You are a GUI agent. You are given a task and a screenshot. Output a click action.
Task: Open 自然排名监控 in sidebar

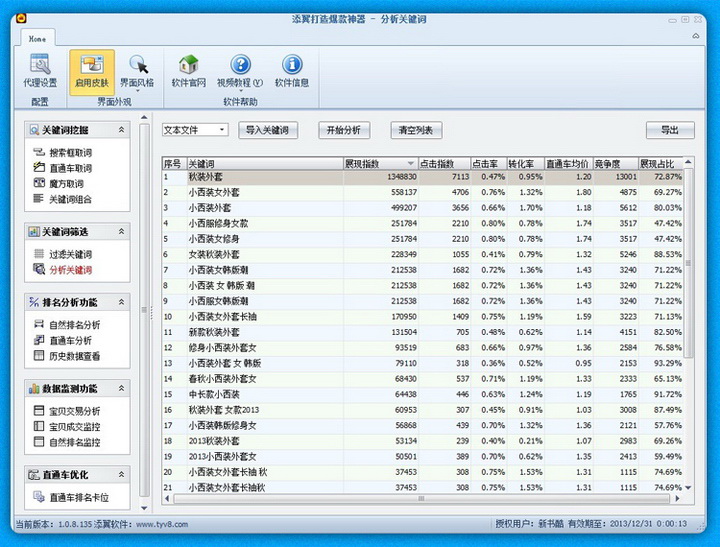pyautogui.click(x=67, y=442)
